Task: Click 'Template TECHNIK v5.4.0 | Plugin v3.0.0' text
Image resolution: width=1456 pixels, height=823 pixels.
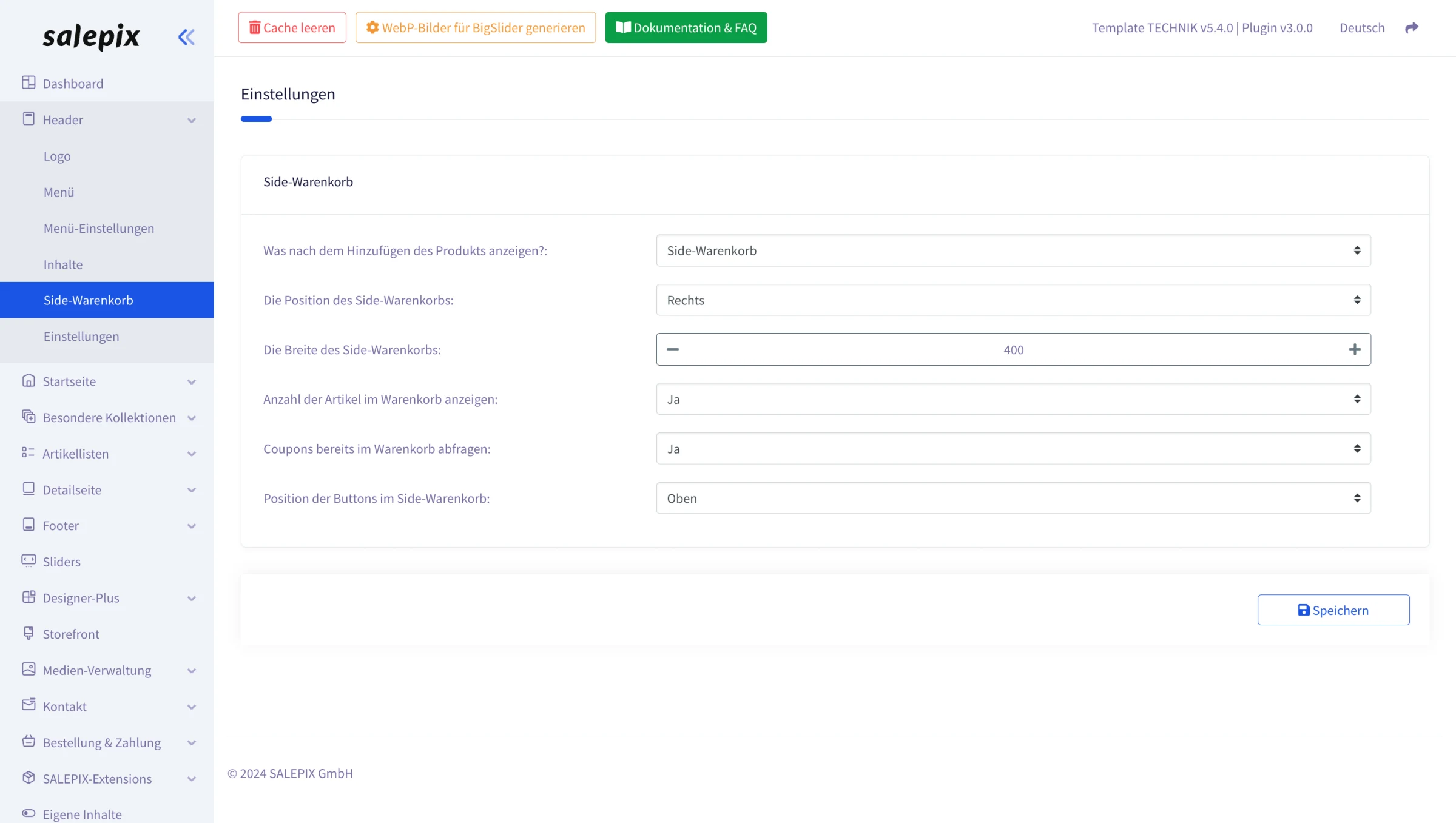Action: pos(1202,27)
